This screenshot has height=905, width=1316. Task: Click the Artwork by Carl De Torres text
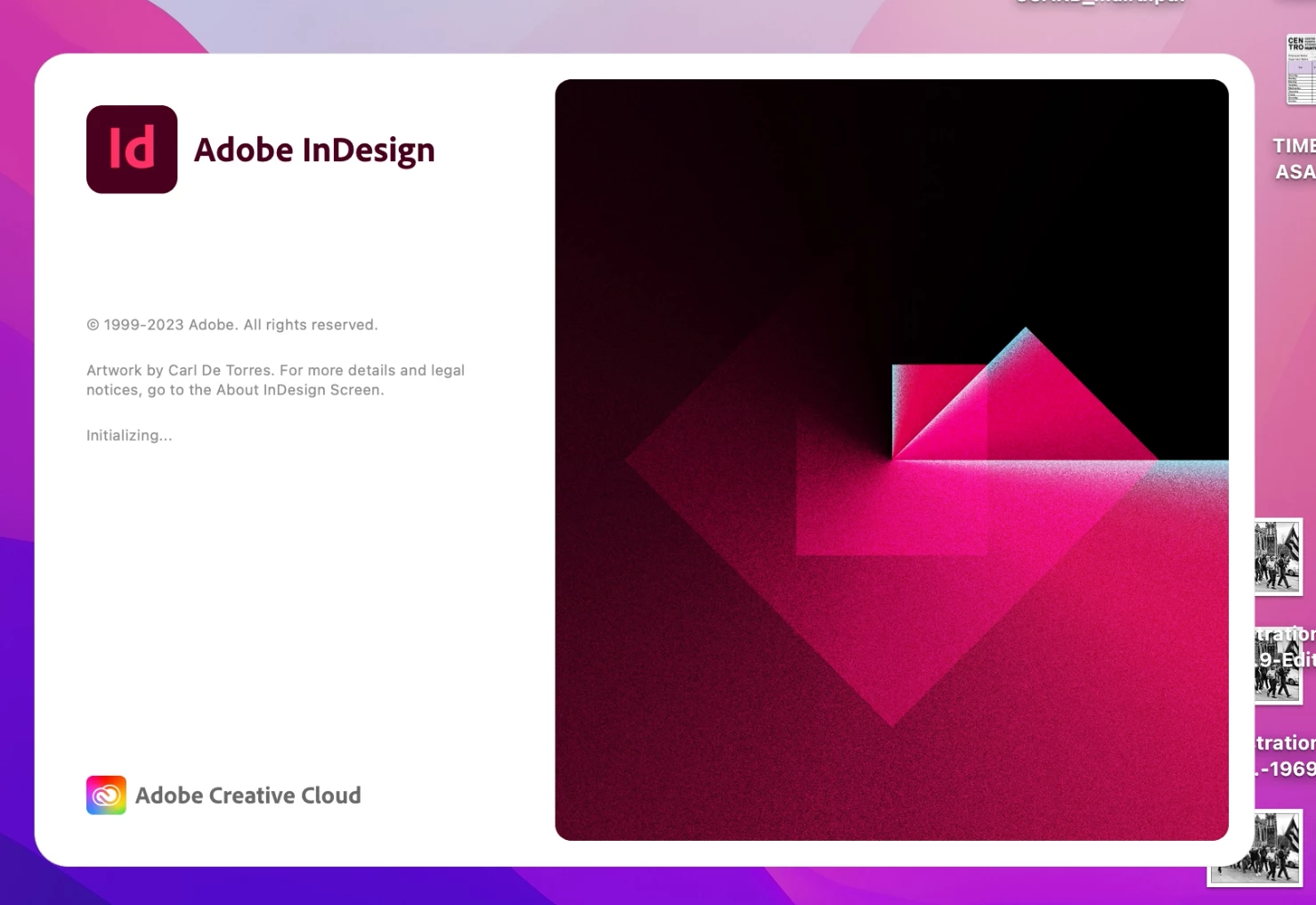pos(275,379)
